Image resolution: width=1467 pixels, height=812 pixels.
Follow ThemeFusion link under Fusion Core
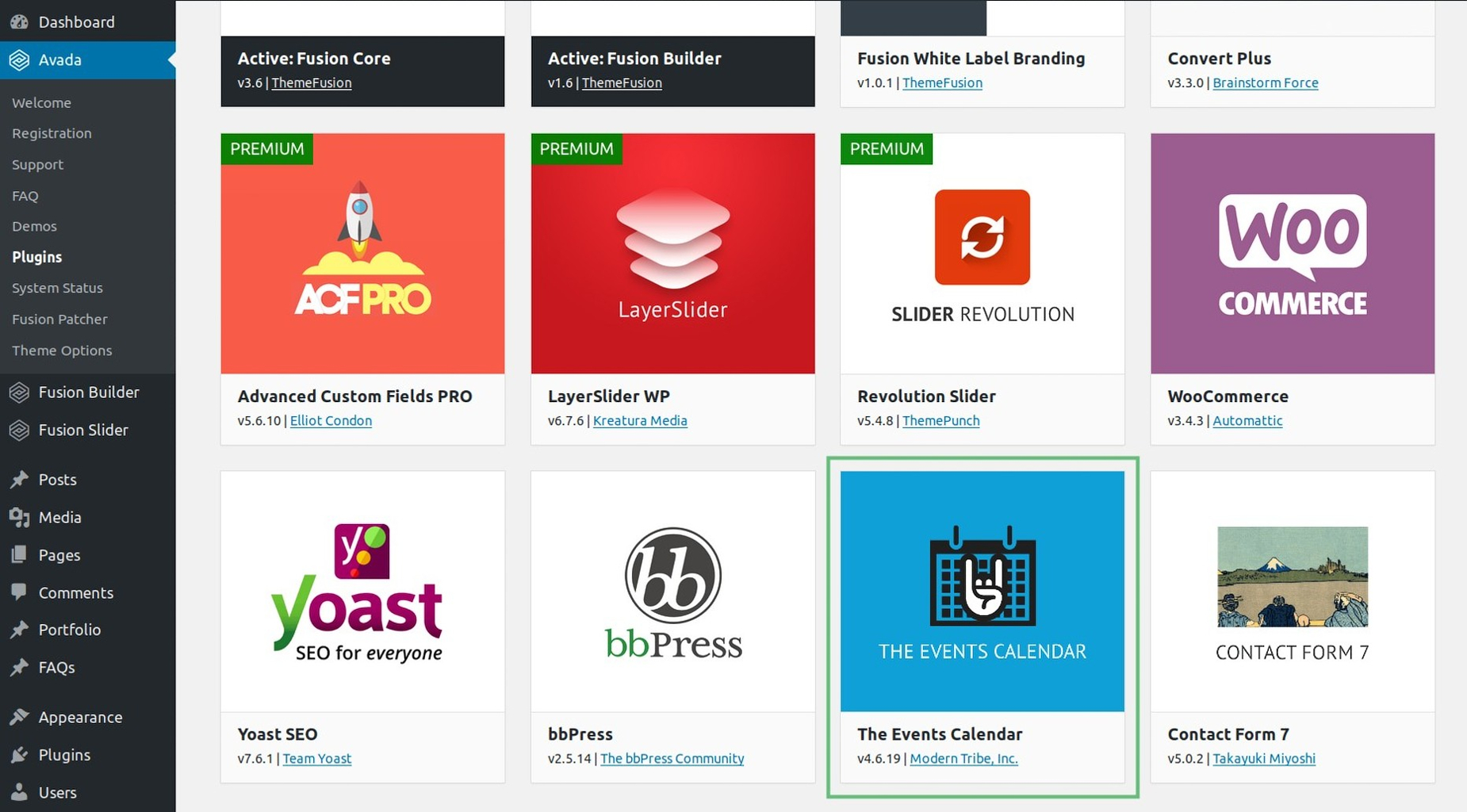pyautogui.click(x=312, y=82)
